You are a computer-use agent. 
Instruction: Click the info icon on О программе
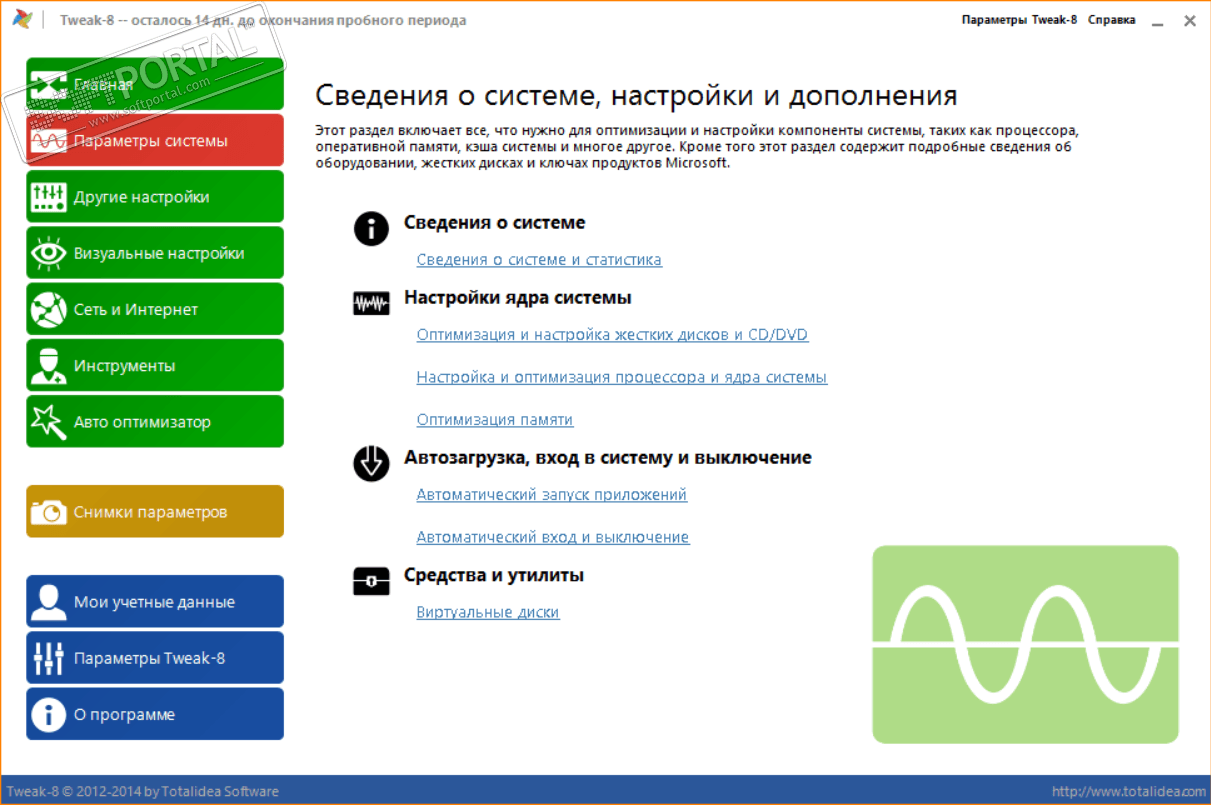tap(48, 714)
